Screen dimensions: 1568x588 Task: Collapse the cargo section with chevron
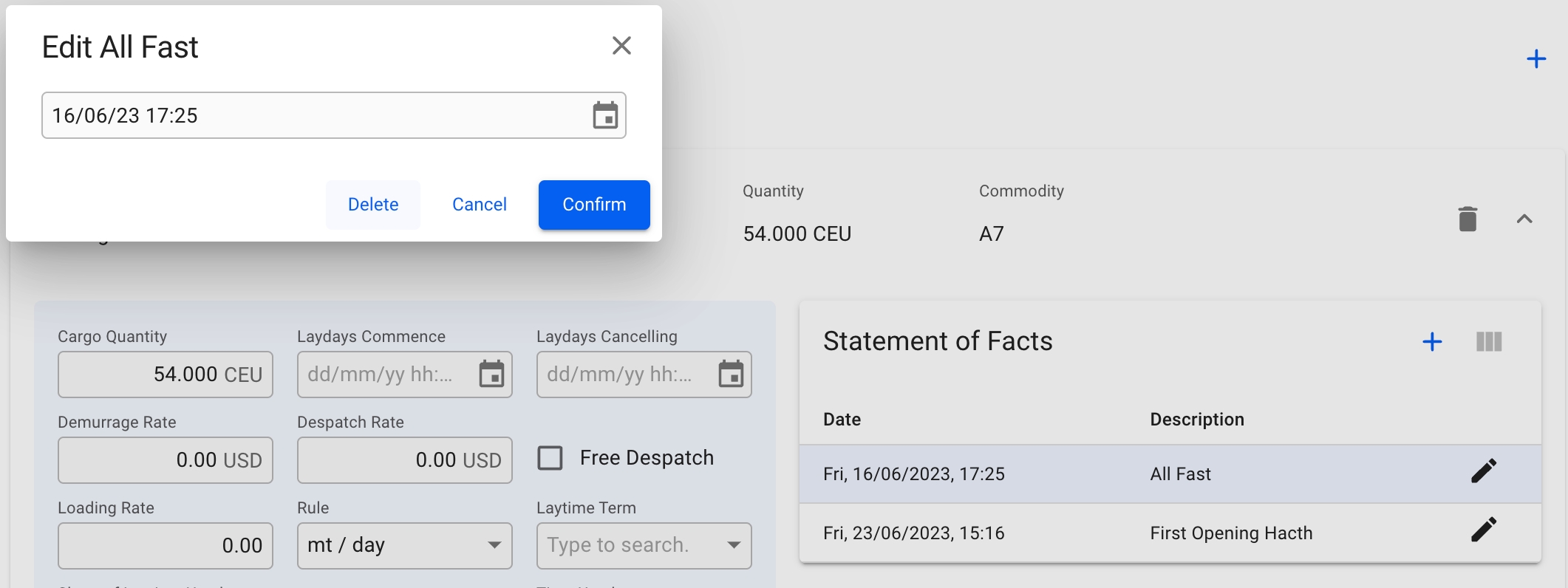point(1524,219)
